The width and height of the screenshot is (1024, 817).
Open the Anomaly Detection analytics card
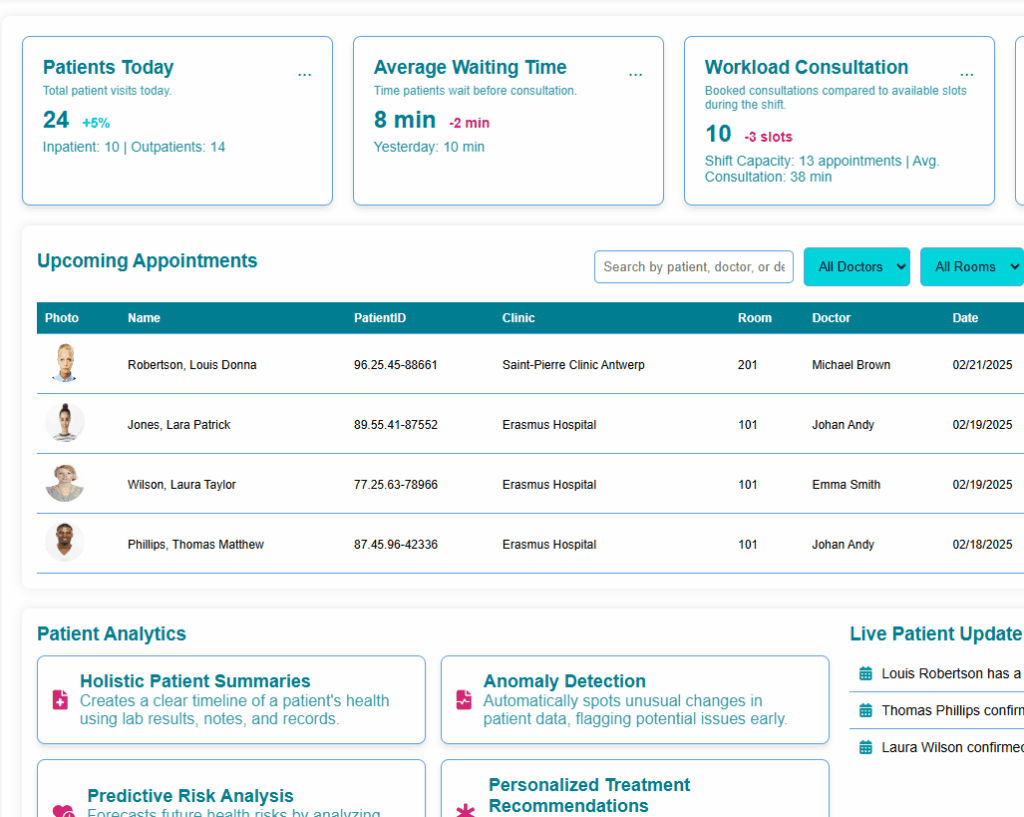click(634, 699)
